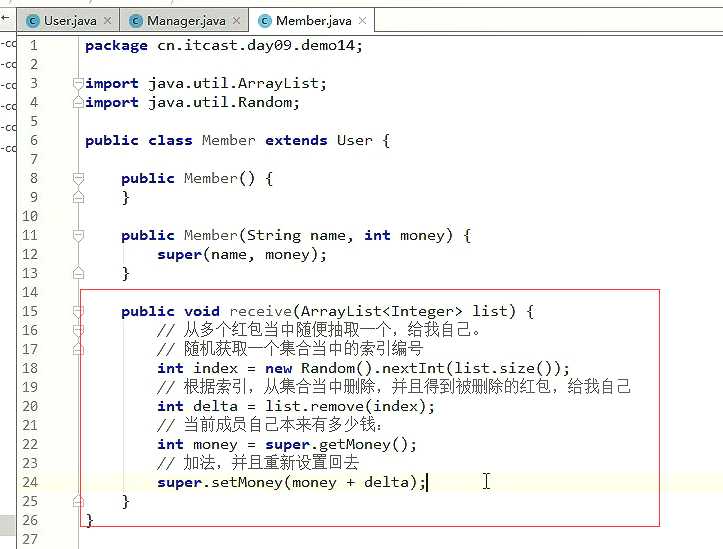This screenshot has height=549, width=723.
Task: Click the fold end marker at line 13
Action: click(x=78, y=273)
